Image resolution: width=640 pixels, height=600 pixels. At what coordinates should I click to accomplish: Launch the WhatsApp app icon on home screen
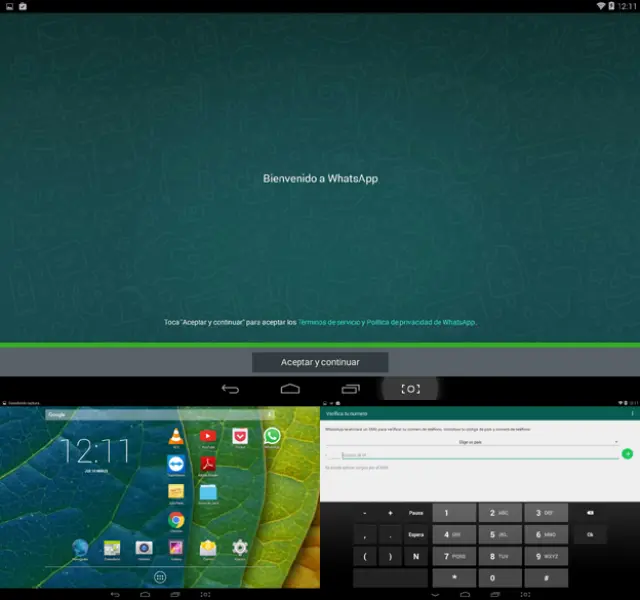coord(272,436)
